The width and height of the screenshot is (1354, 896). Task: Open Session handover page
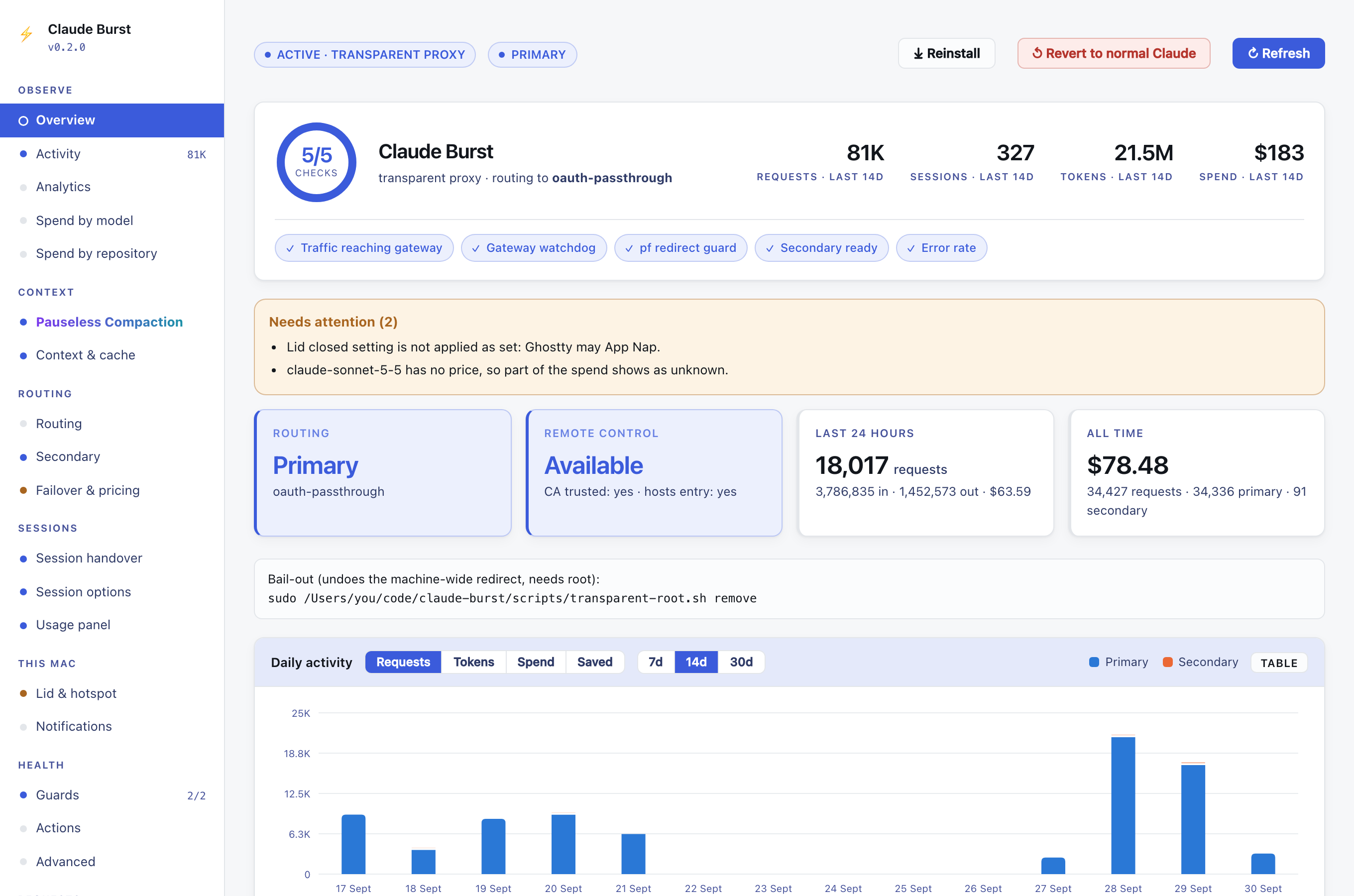pyautogui.click(x=112, y=559)
